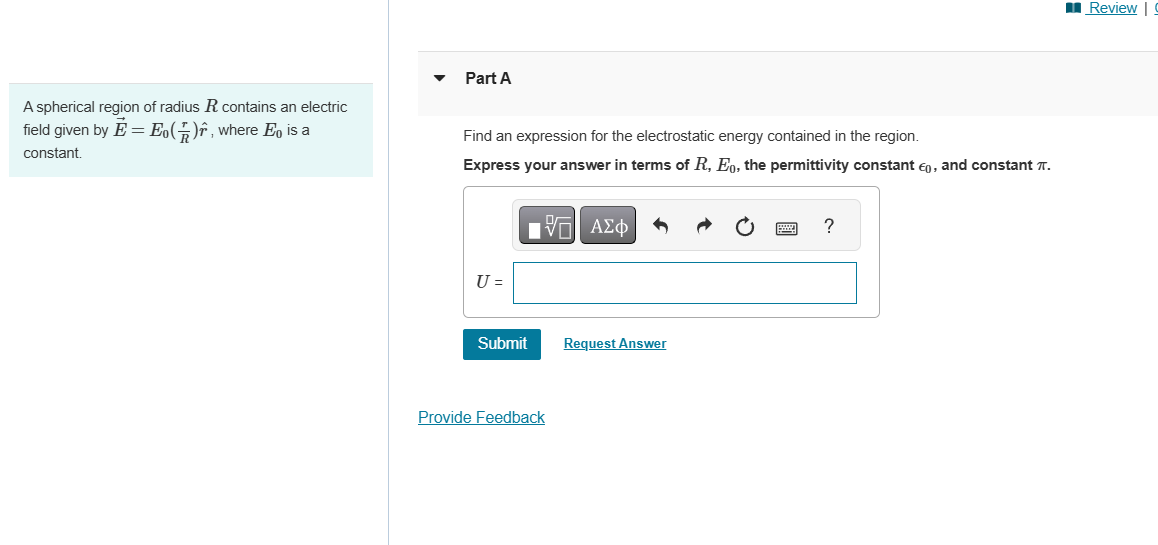
Task: Click into the U = answer field
Action: click(684, 283)
